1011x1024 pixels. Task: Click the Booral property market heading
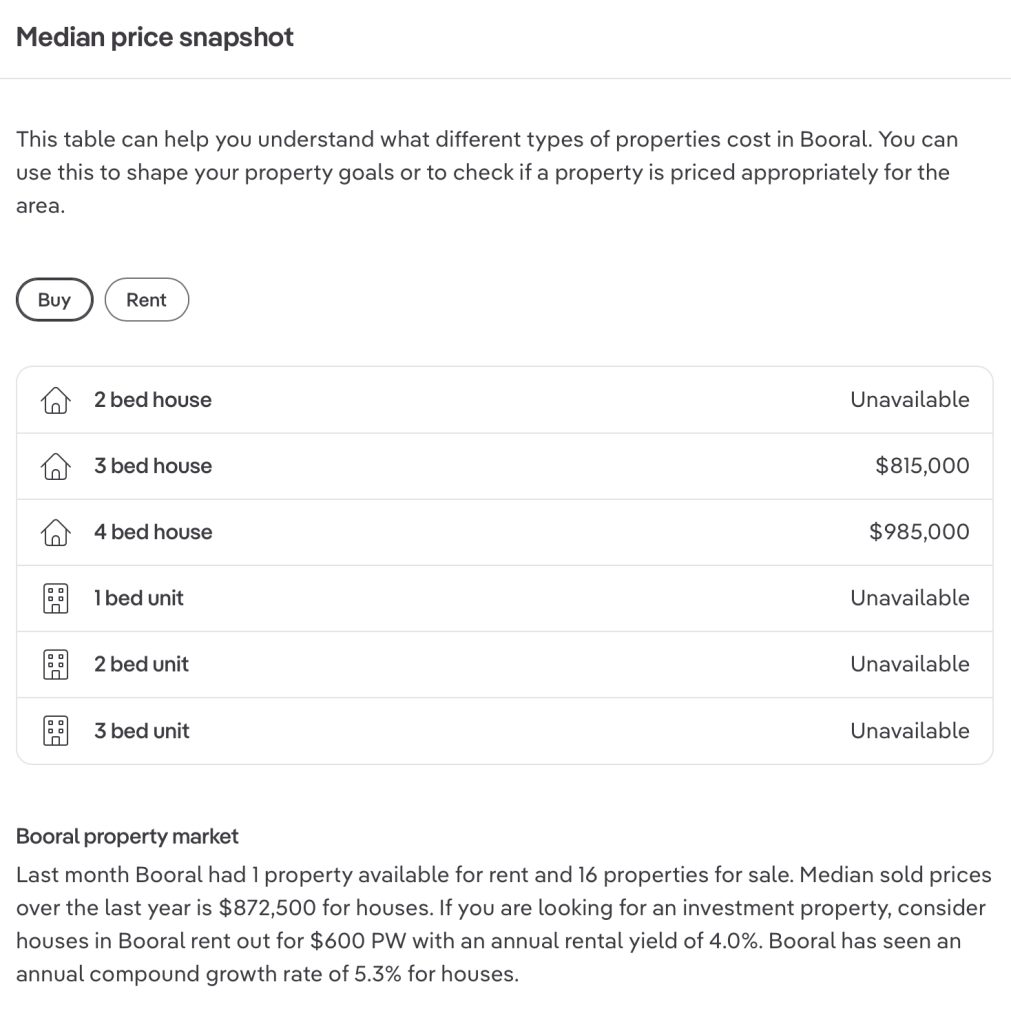point(127,836)
